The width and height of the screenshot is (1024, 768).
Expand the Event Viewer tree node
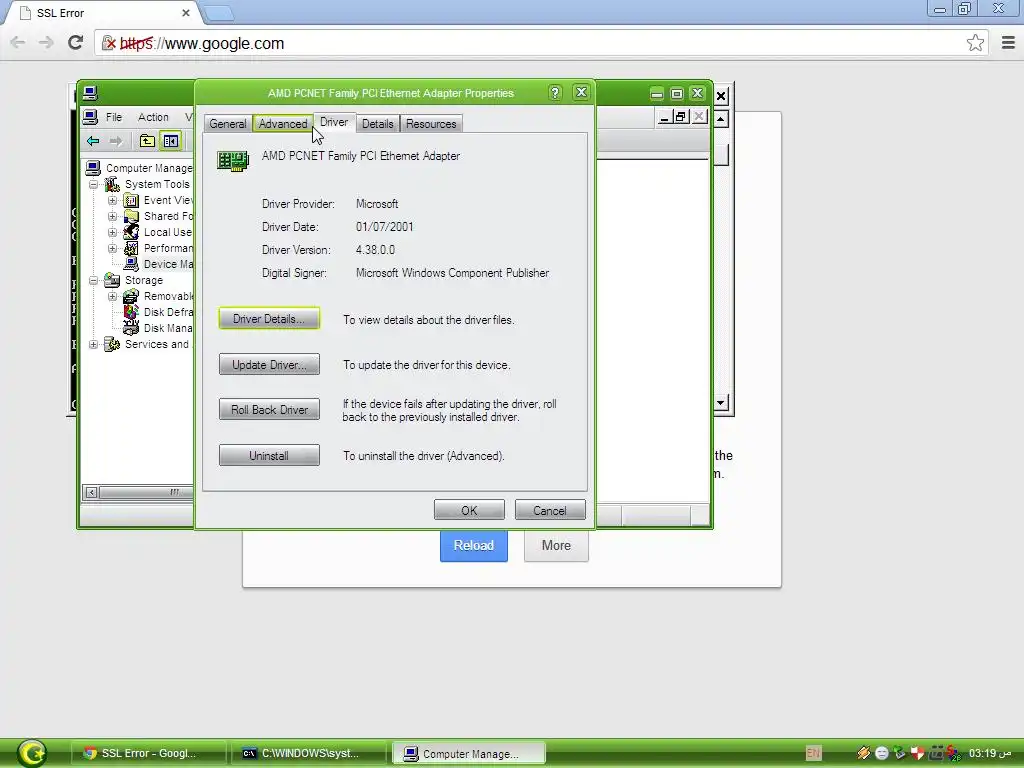pyautogui.click(x=112, y=200)
